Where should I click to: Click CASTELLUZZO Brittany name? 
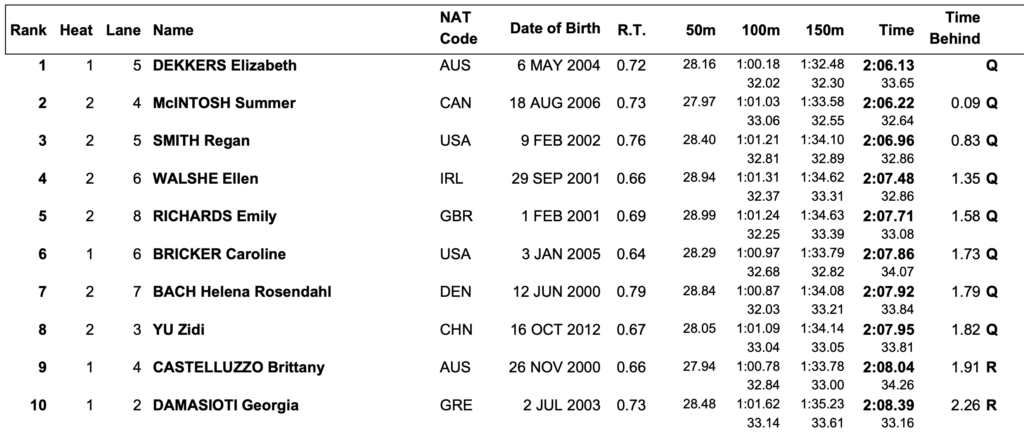(x=239, y=367)
